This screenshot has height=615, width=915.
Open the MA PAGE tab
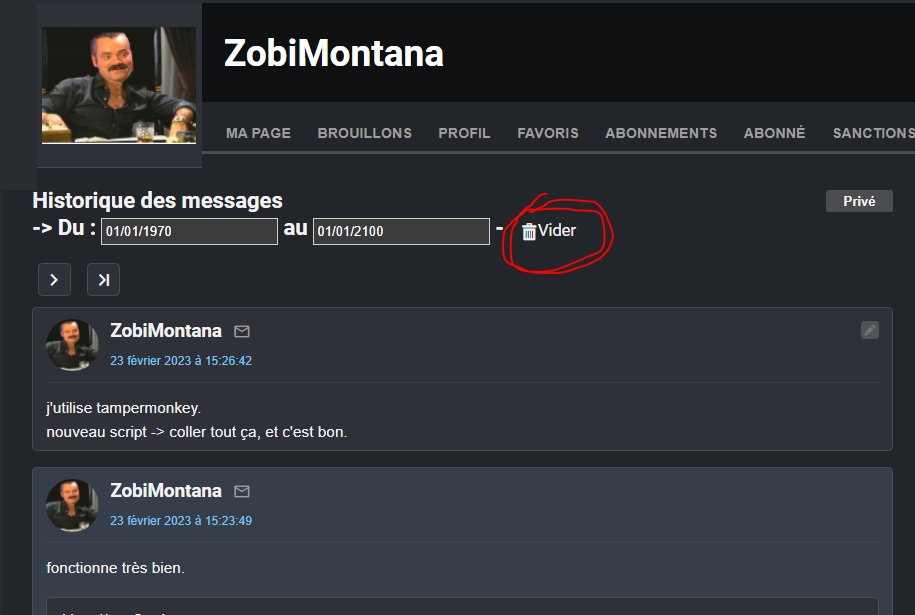[x=259, y=133]
